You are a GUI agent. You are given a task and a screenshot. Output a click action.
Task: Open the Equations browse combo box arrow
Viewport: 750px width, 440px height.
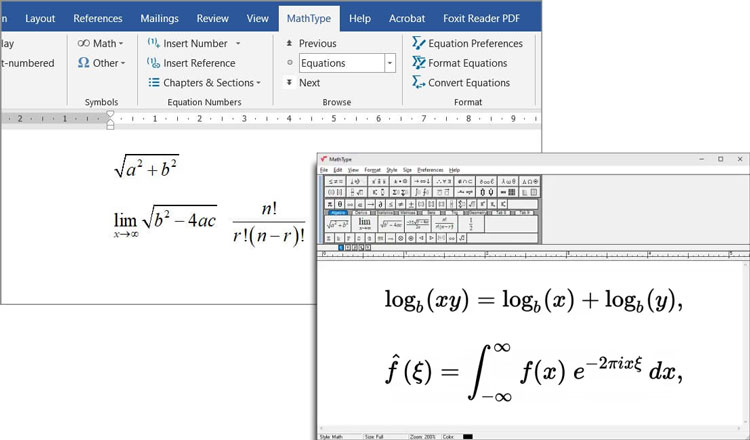(x=390, y=63)
